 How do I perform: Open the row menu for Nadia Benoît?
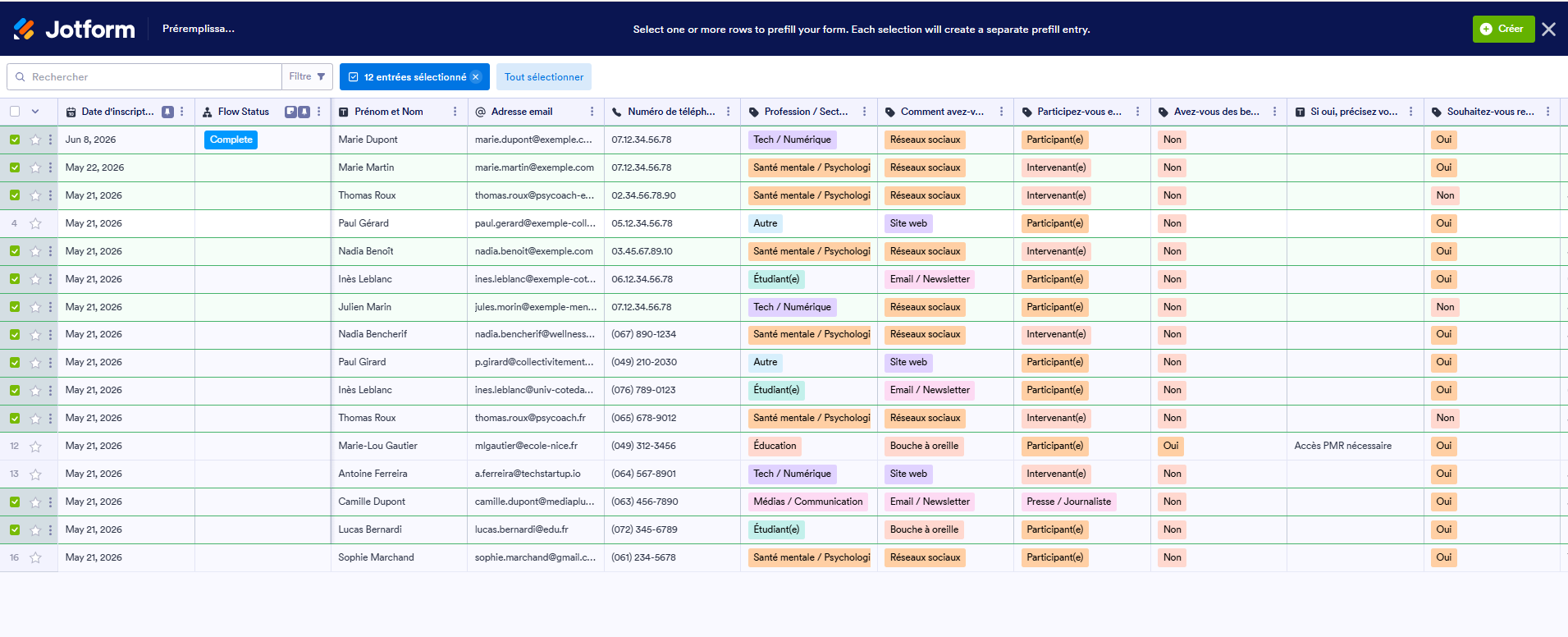click(50, 251)
